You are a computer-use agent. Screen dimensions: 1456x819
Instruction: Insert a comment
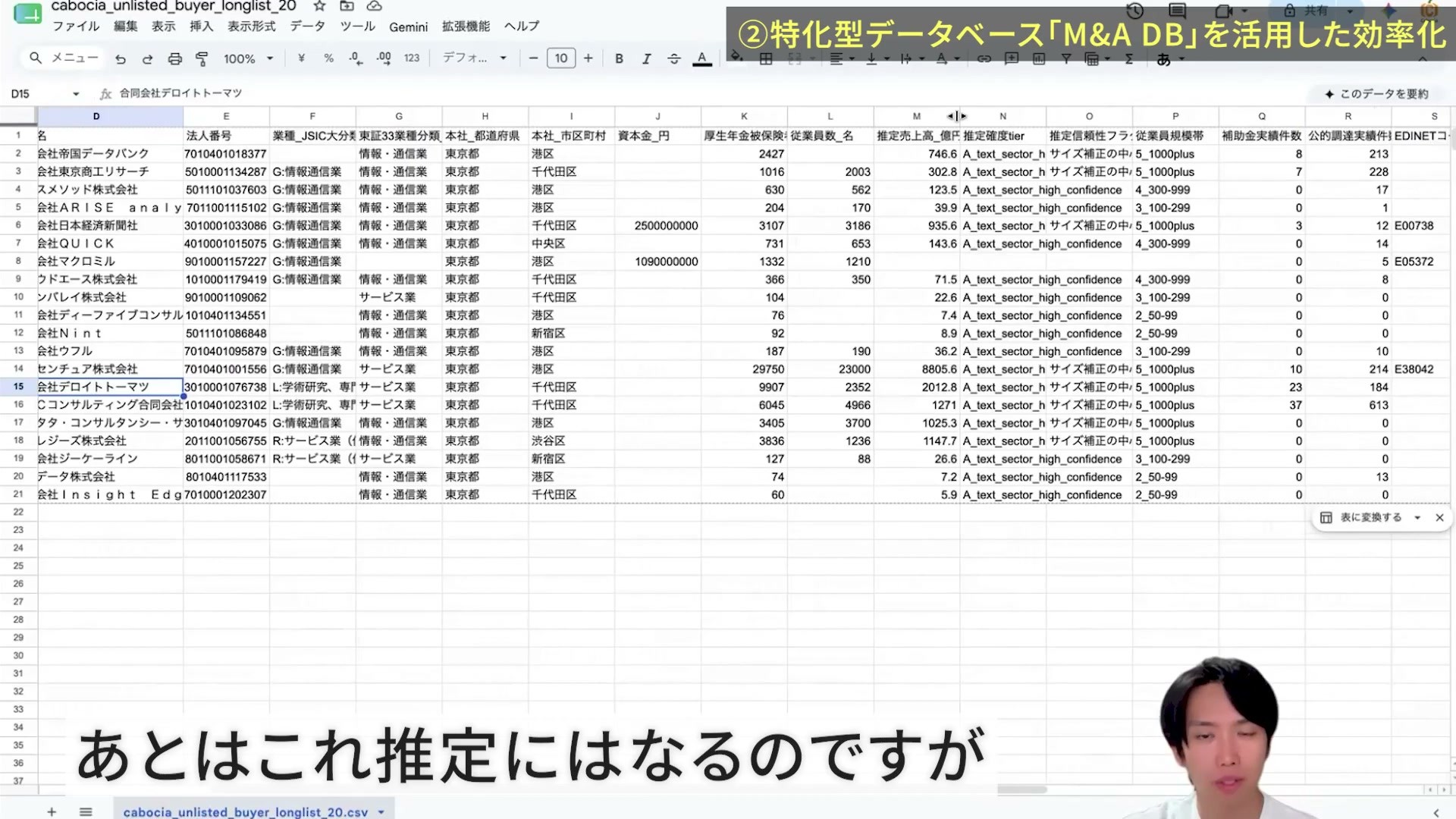(1012, 58)
